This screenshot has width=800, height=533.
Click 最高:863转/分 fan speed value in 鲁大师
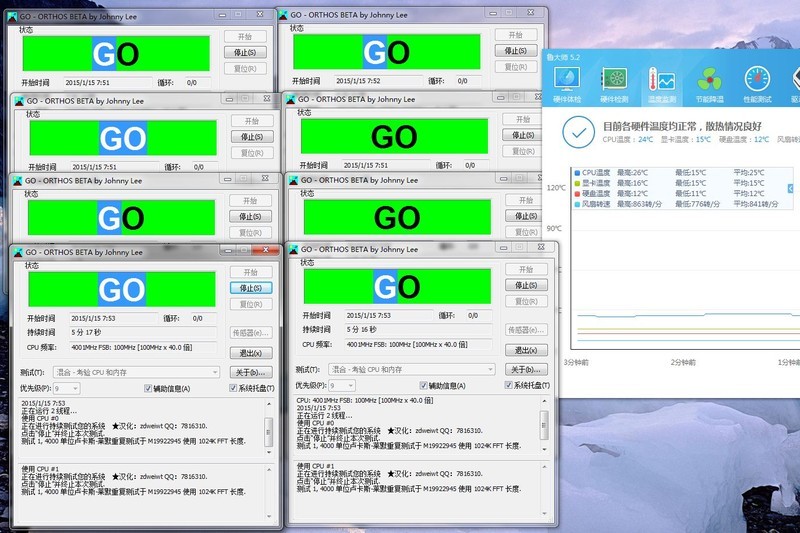(639, 204)
